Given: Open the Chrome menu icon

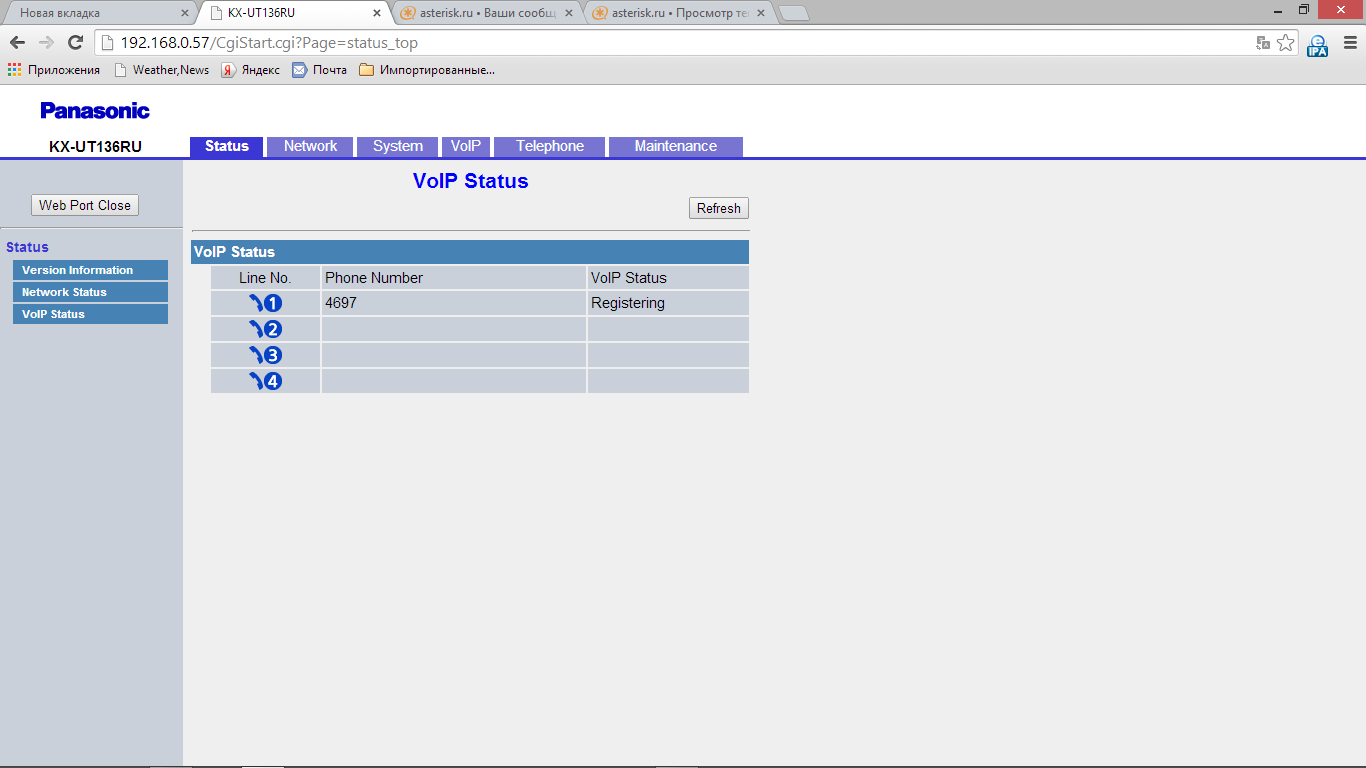Looking at the screenshot, I should 1347,43.
